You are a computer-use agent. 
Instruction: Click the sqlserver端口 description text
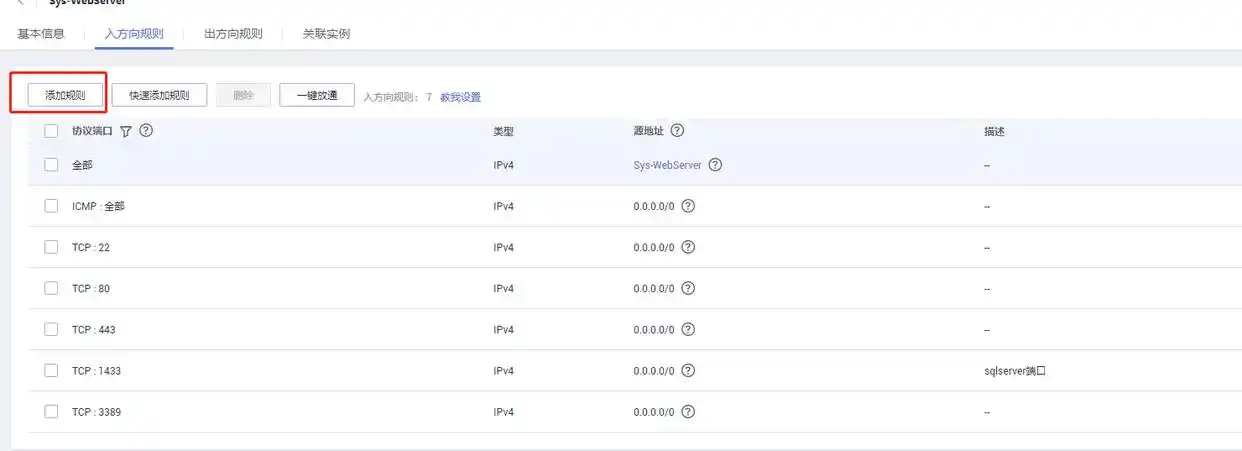pos(1014,370)
